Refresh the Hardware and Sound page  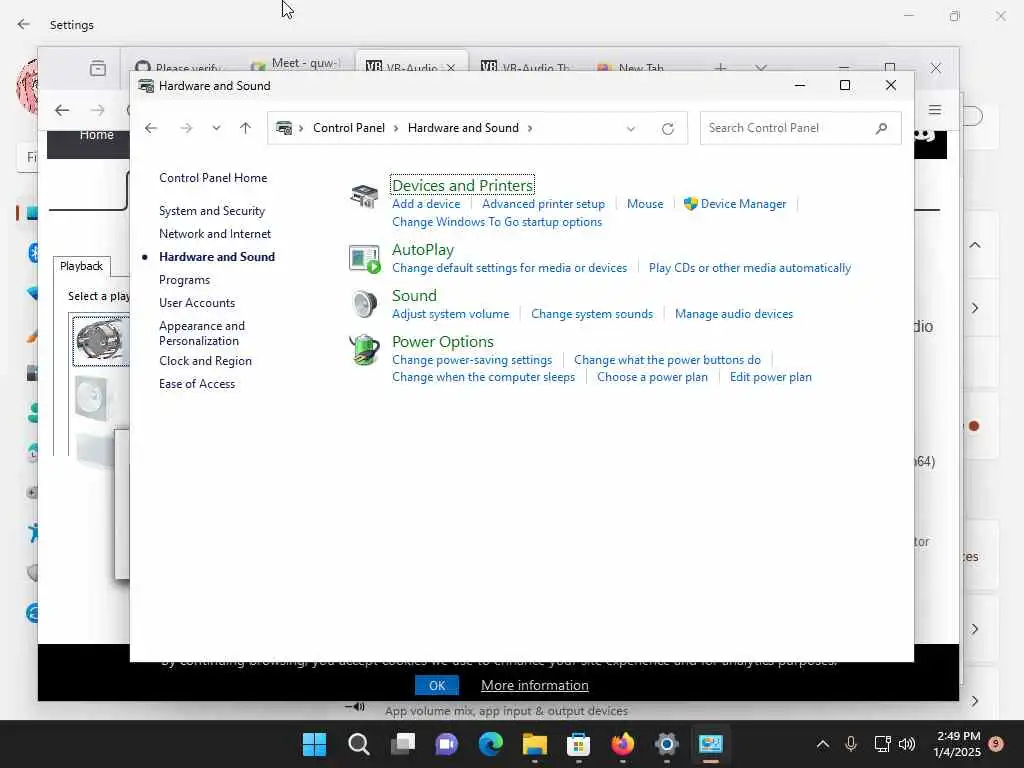tap(667, 129)
